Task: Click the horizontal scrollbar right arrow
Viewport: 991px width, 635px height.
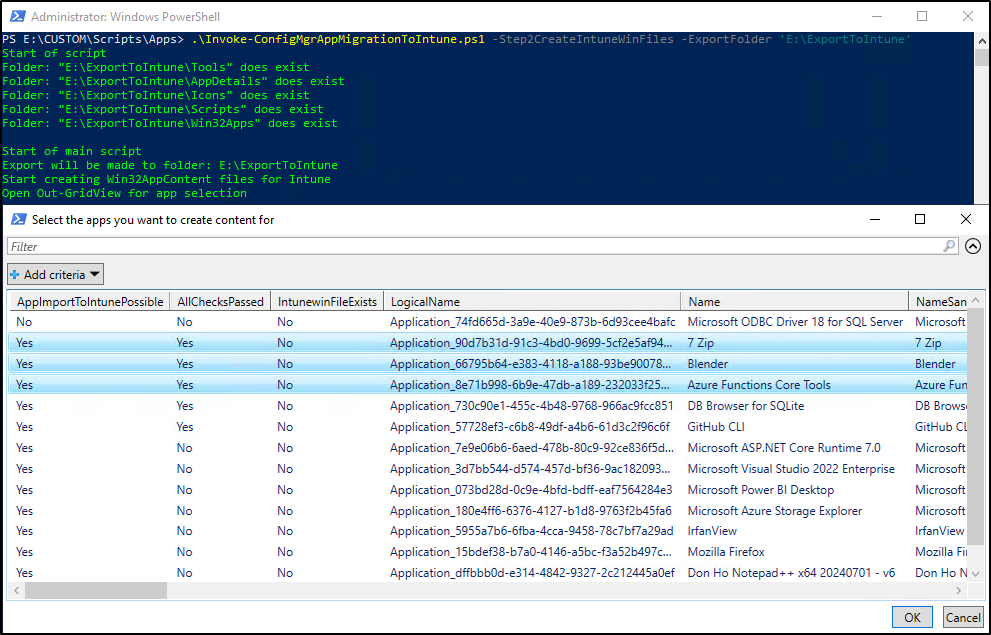Action: [x=959, y=591]
